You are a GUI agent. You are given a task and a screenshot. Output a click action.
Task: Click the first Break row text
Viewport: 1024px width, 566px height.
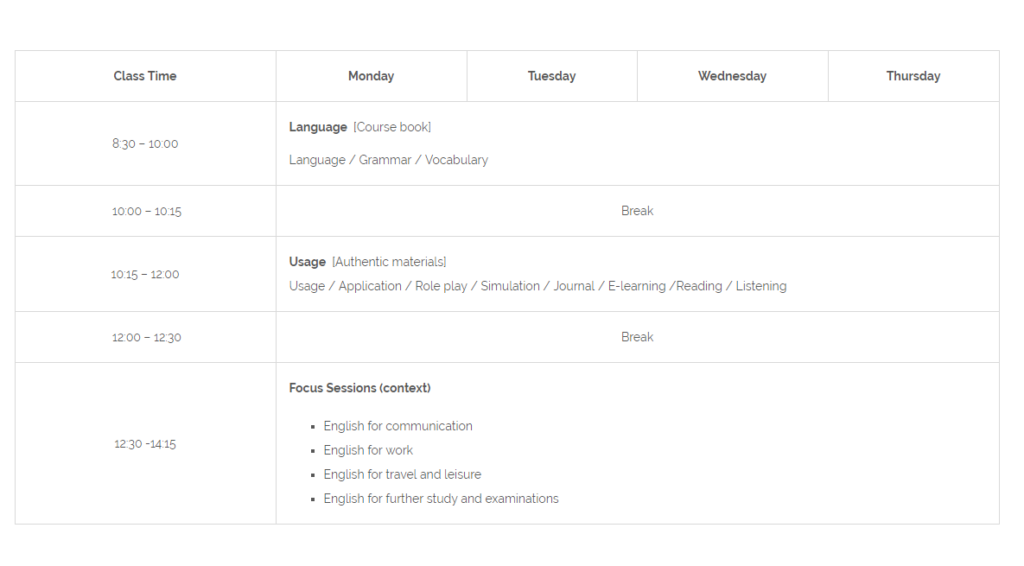637,211
